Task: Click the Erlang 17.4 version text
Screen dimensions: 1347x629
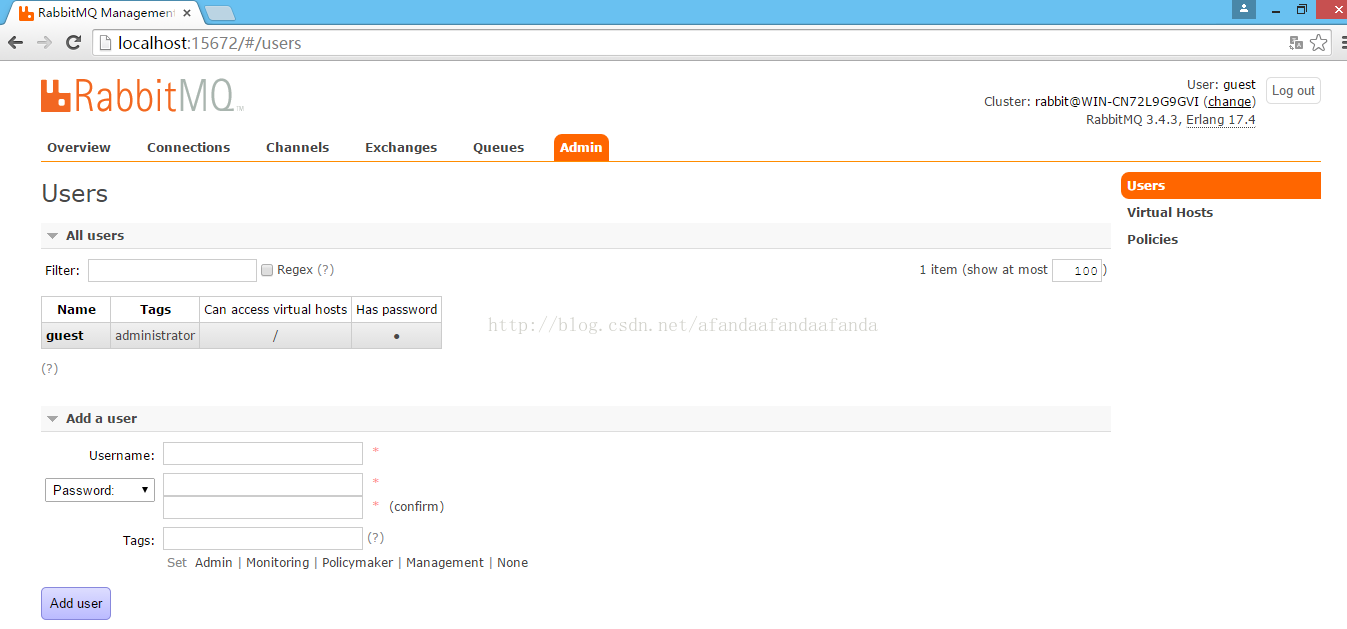Action: pyautogui.click(x=1220, y=120)
